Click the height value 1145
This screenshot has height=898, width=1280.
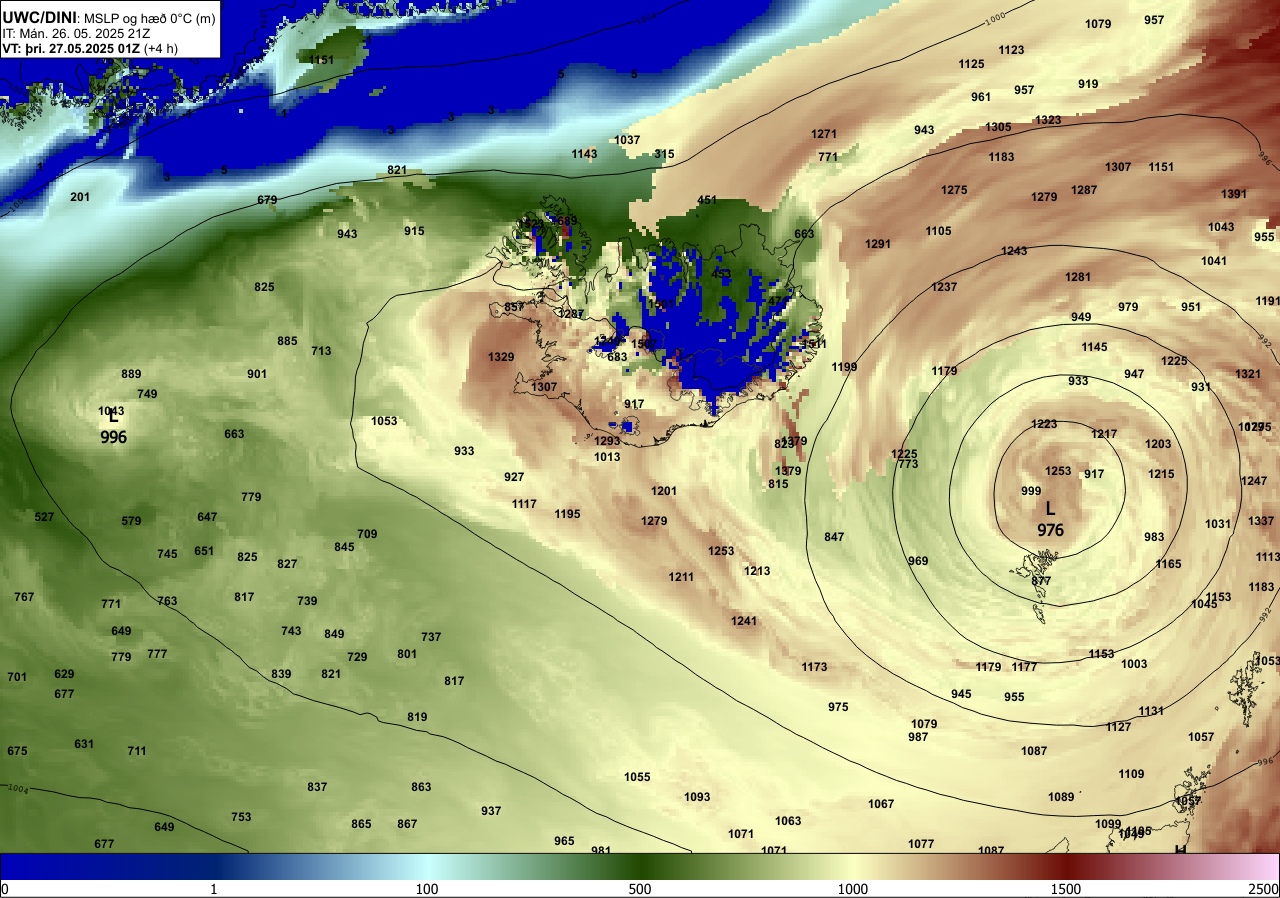[x=1094, y=347]
